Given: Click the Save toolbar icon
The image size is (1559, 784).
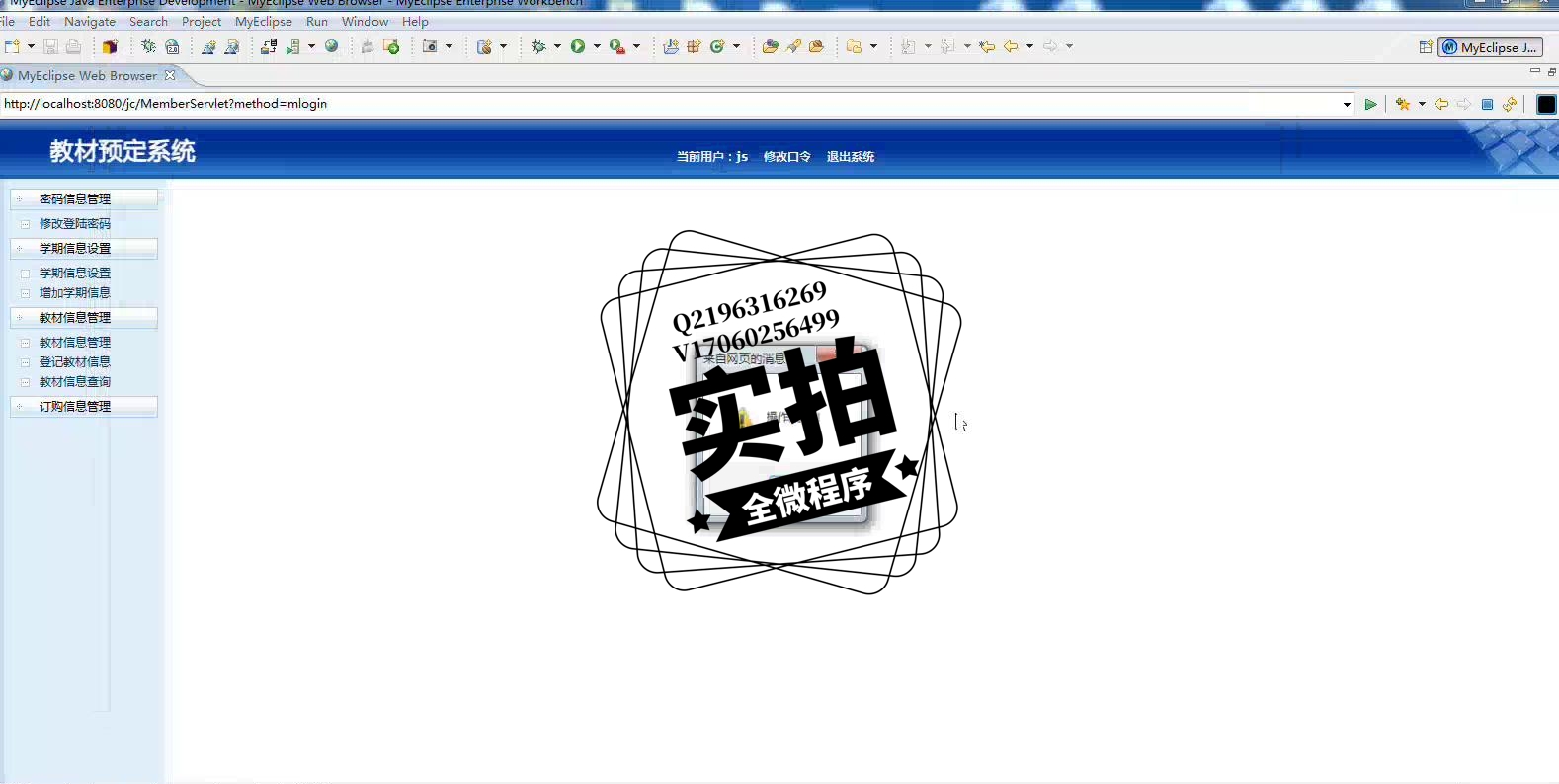Looking at the screenshot, I should point(50,46).
